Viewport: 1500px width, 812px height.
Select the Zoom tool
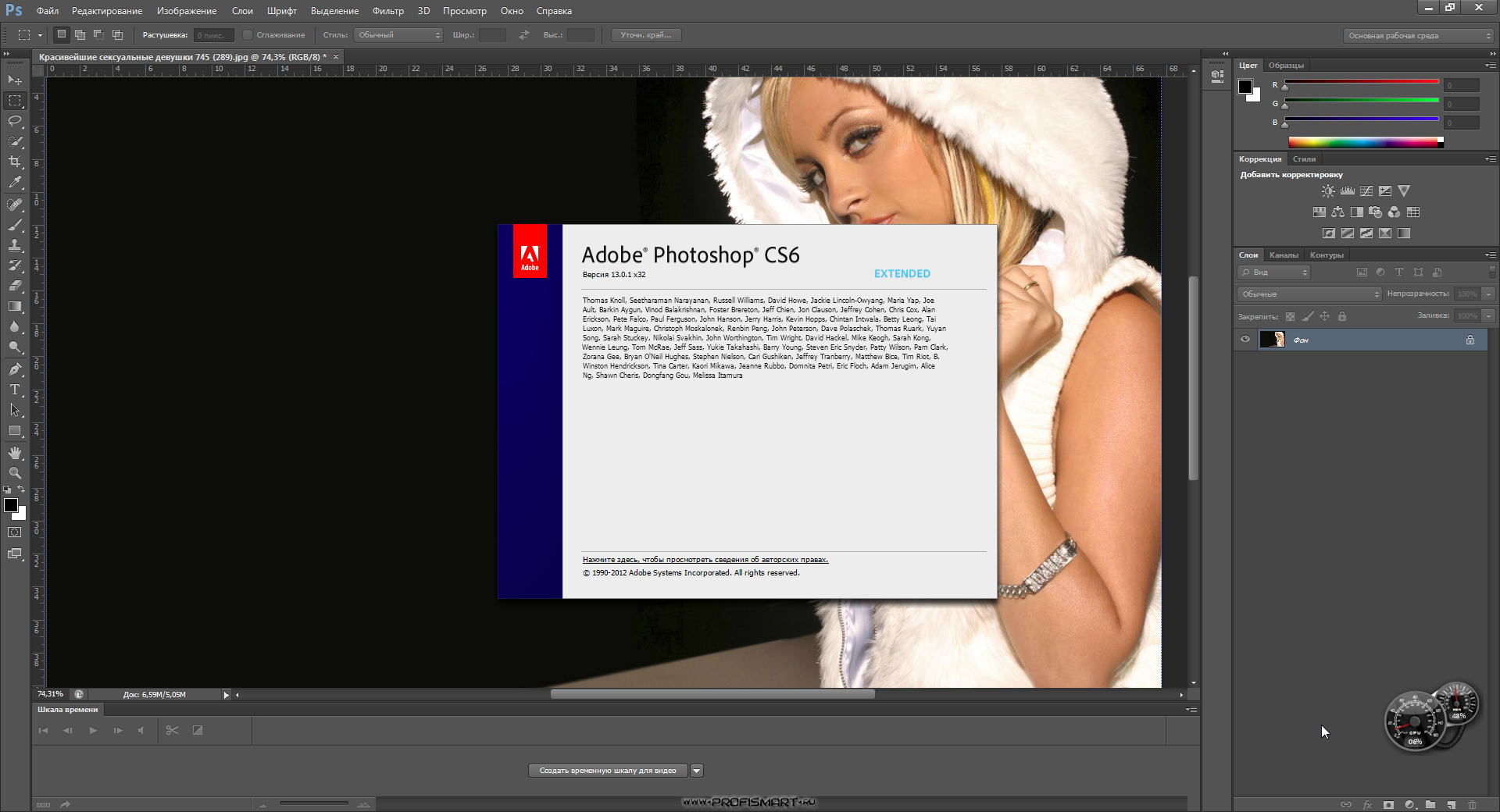coord(15,473)
